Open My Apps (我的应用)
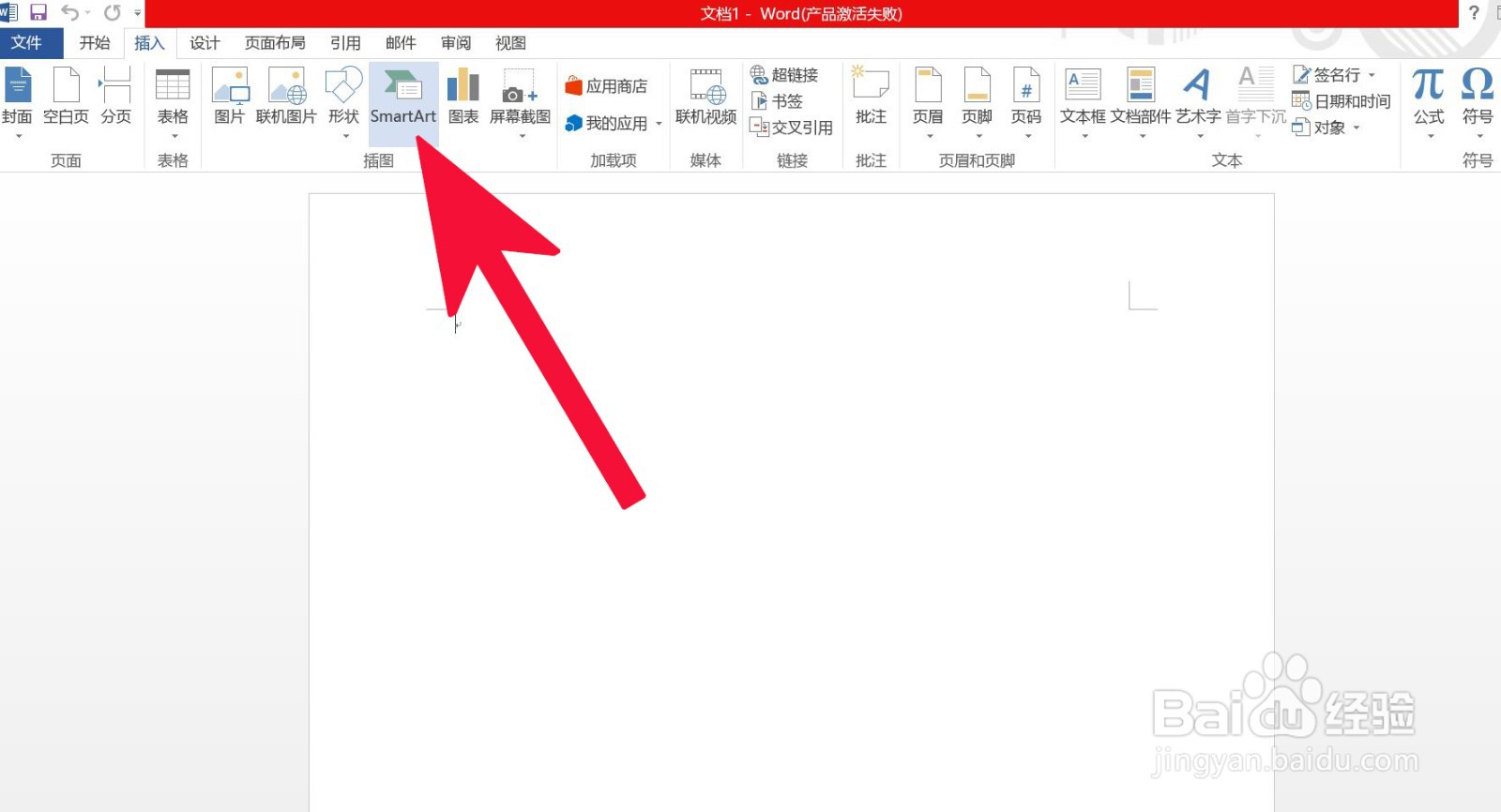The width and height of the screenshot is (1501, 812). point(606,123)
